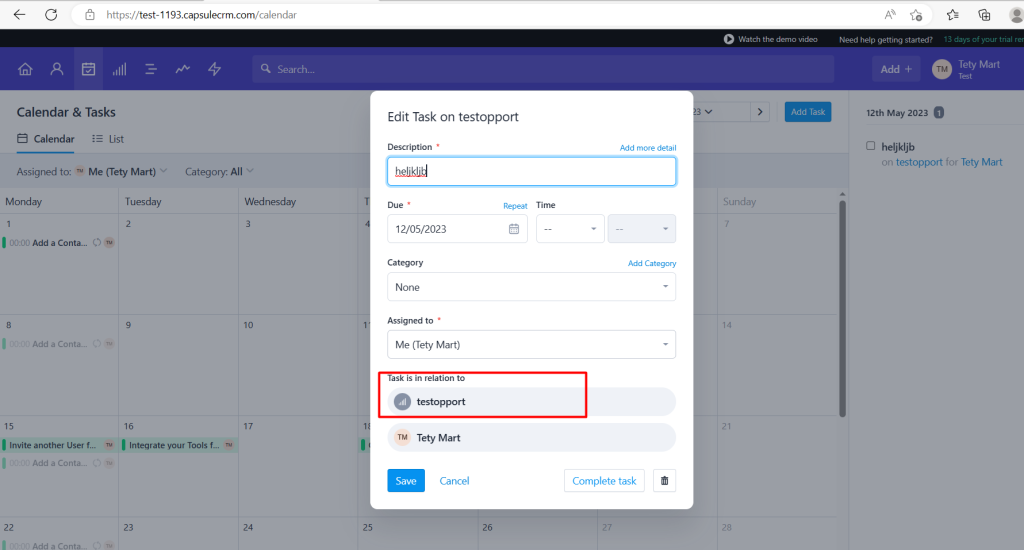Open the Calendar & Tasks nav icon
1024x550 pixels.
coord(88,69)
